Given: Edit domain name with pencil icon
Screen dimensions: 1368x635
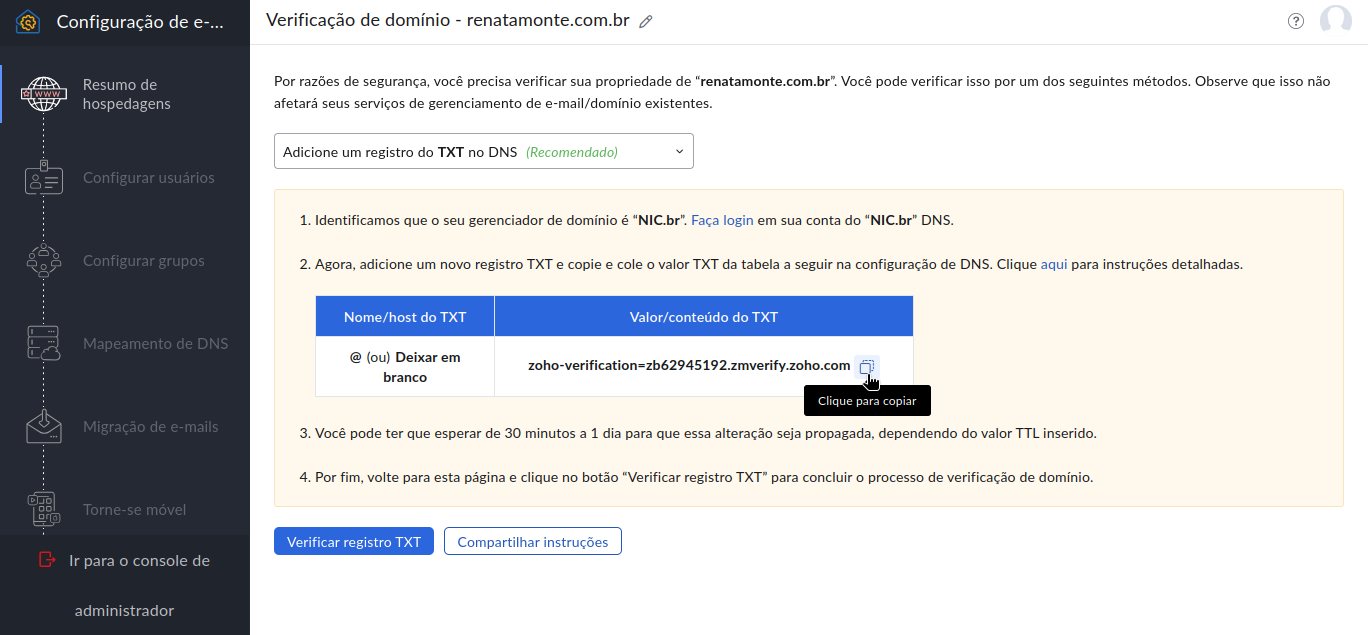Looking at the screenshot, I should pos(646,21).
